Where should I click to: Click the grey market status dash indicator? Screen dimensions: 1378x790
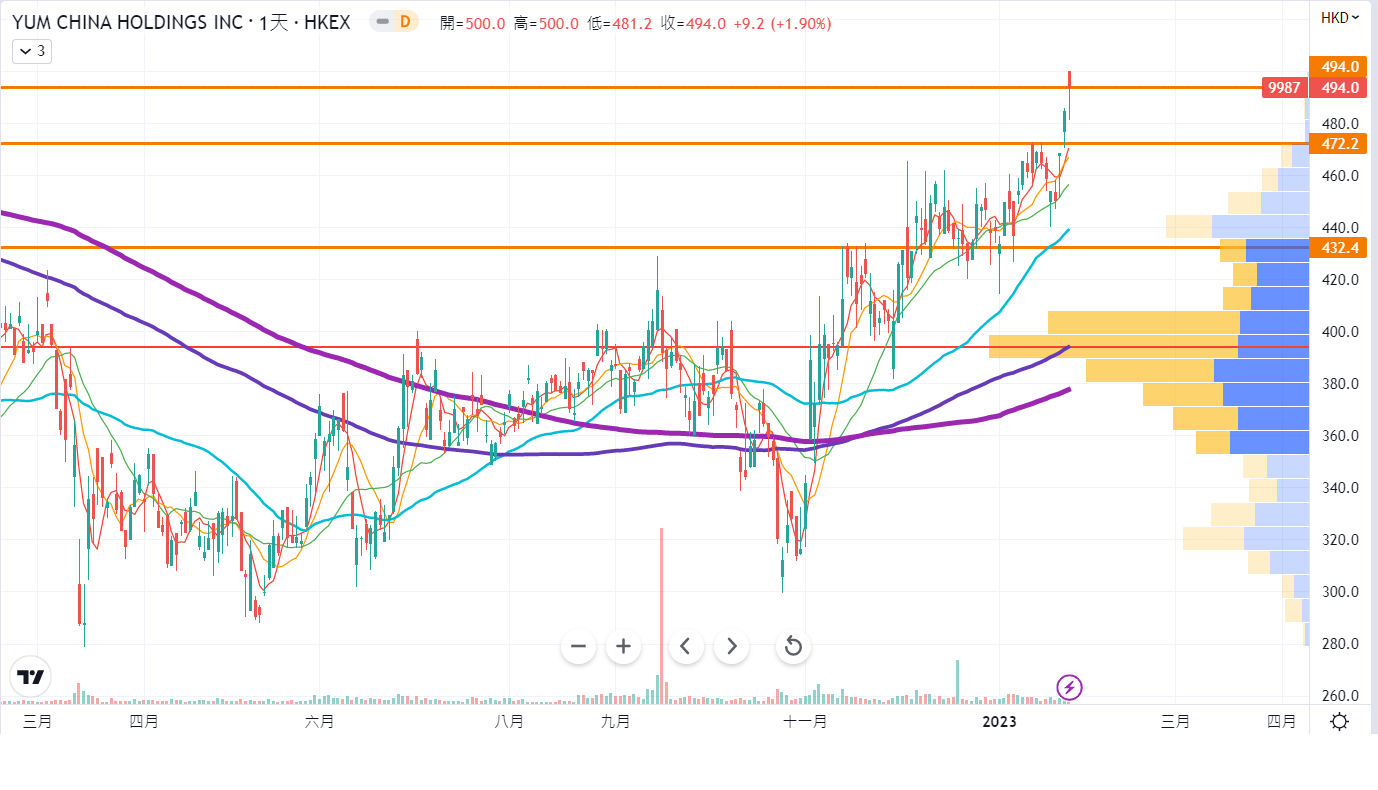point(382,22)
